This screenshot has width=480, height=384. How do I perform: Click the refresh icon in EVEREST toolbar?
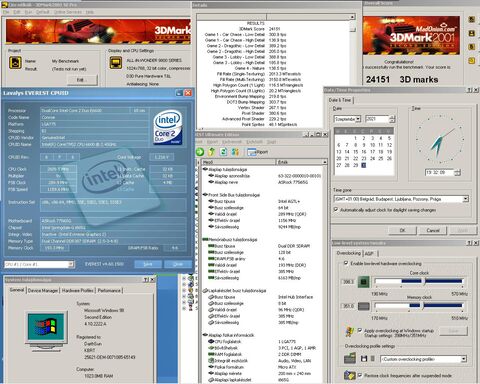pyautogui.click(x=223, y=152)
